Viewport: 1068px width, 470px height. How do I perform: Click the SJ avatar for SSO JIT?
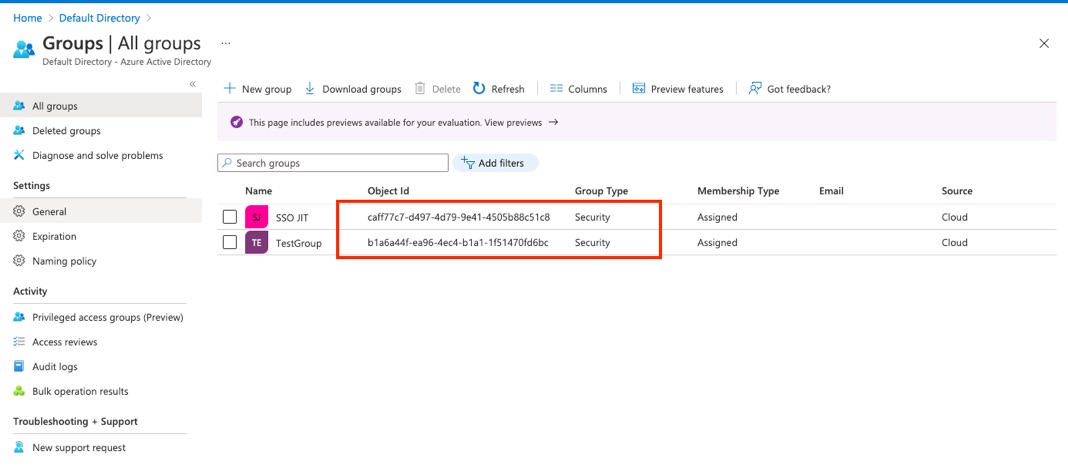coord(256,217)
